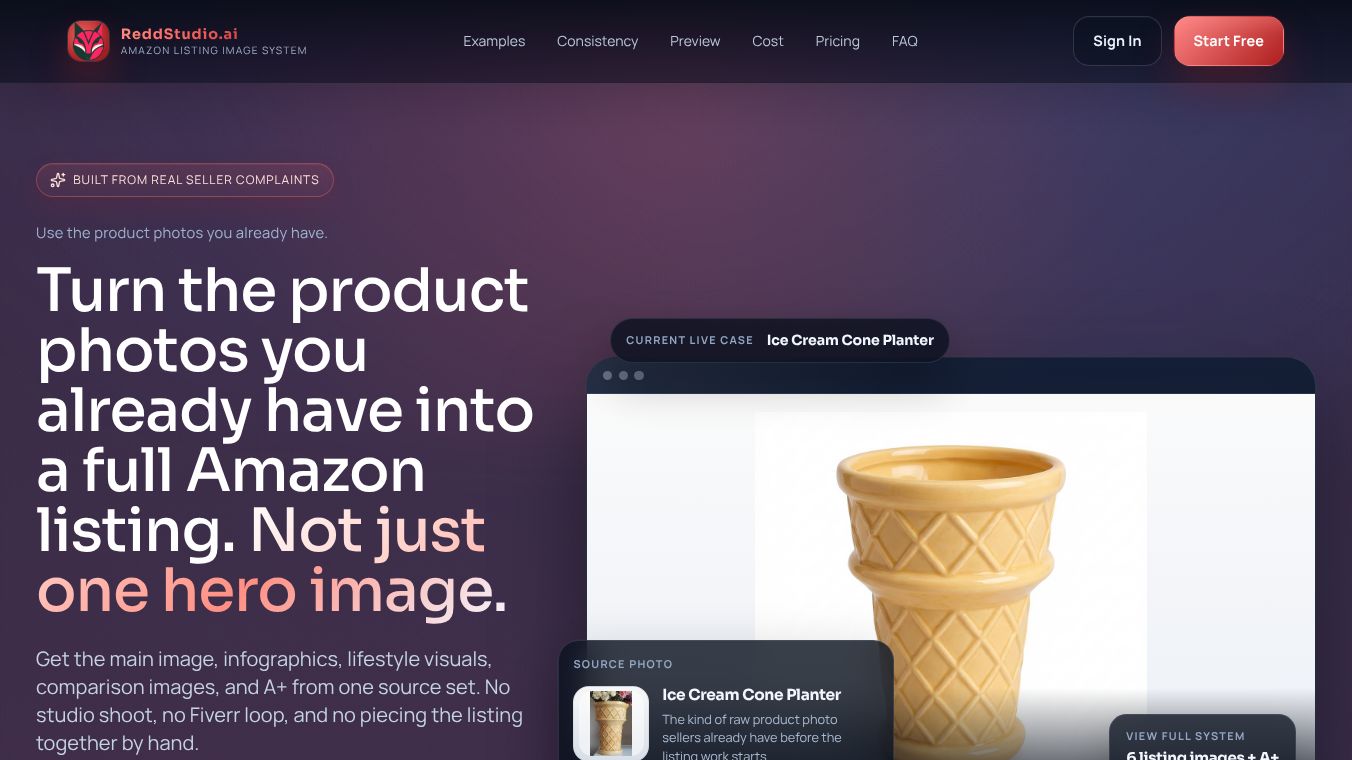This screenshot has width=1352, height=760.
Task: Click the Ice Cream Cone Planter source photo title
Action: click(x=751, y=694)
